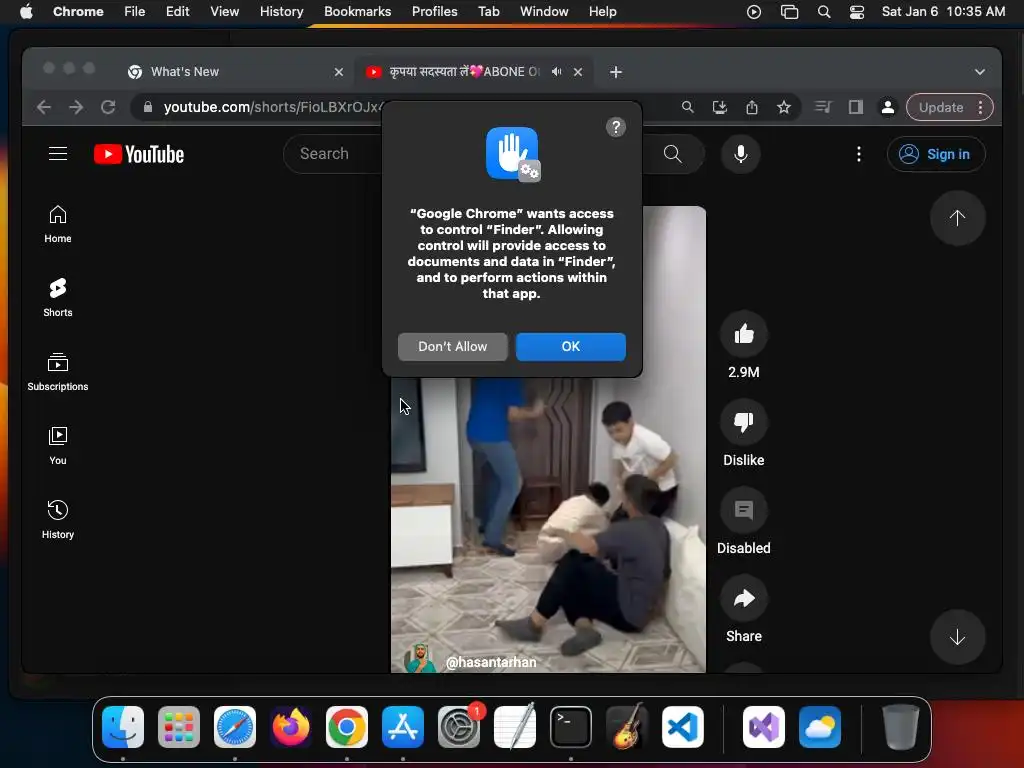1024x768 pixels.
Task: Click the zoom magnifier in address bar
Action: 688,107
